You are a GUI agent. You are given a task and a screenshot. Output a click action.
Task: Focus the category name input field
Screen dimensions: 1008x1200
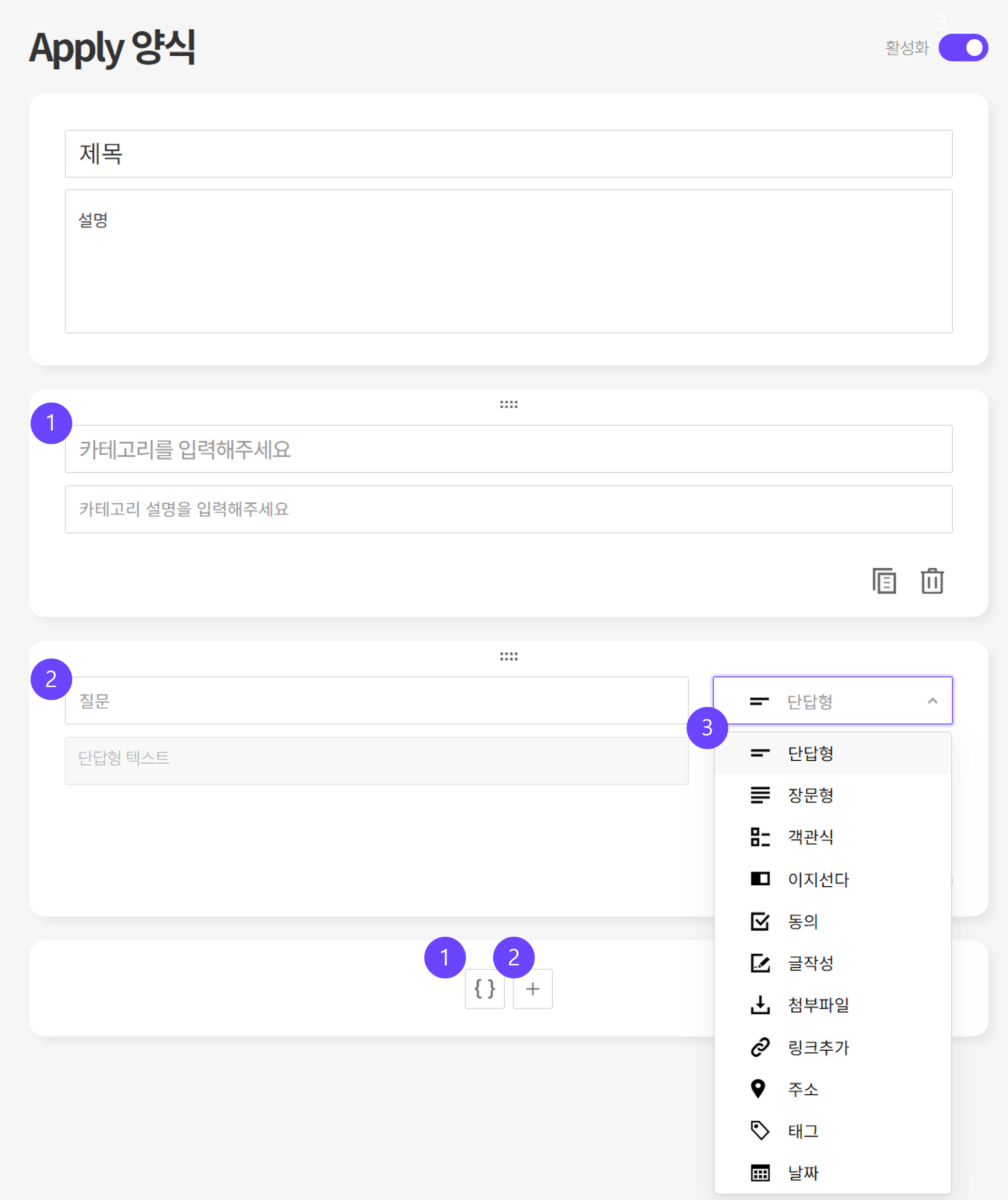click(508, 449)
